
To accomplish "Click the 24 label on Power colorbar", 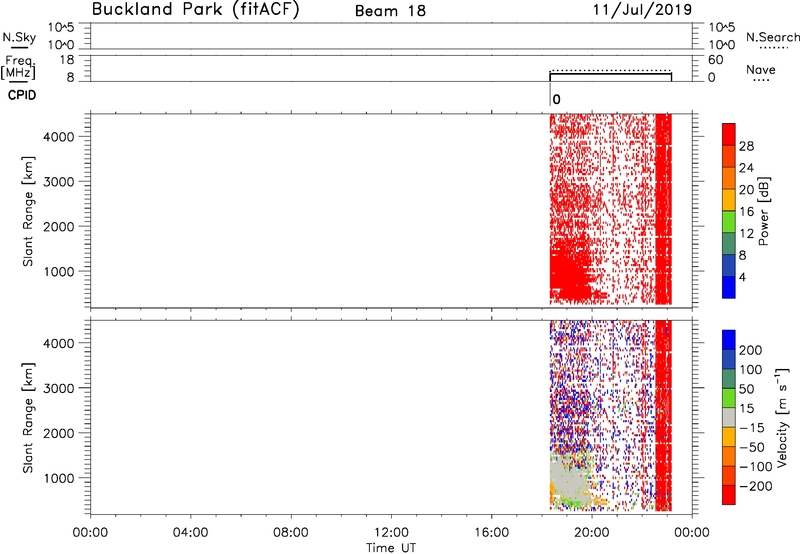I will [x=746, y=168].
